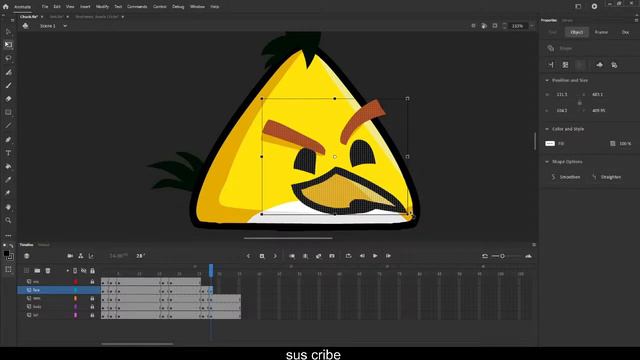Viewport: 640px width, 360px height.
Task: Toggle the hide all layers eye header icon
Action: 84,271
